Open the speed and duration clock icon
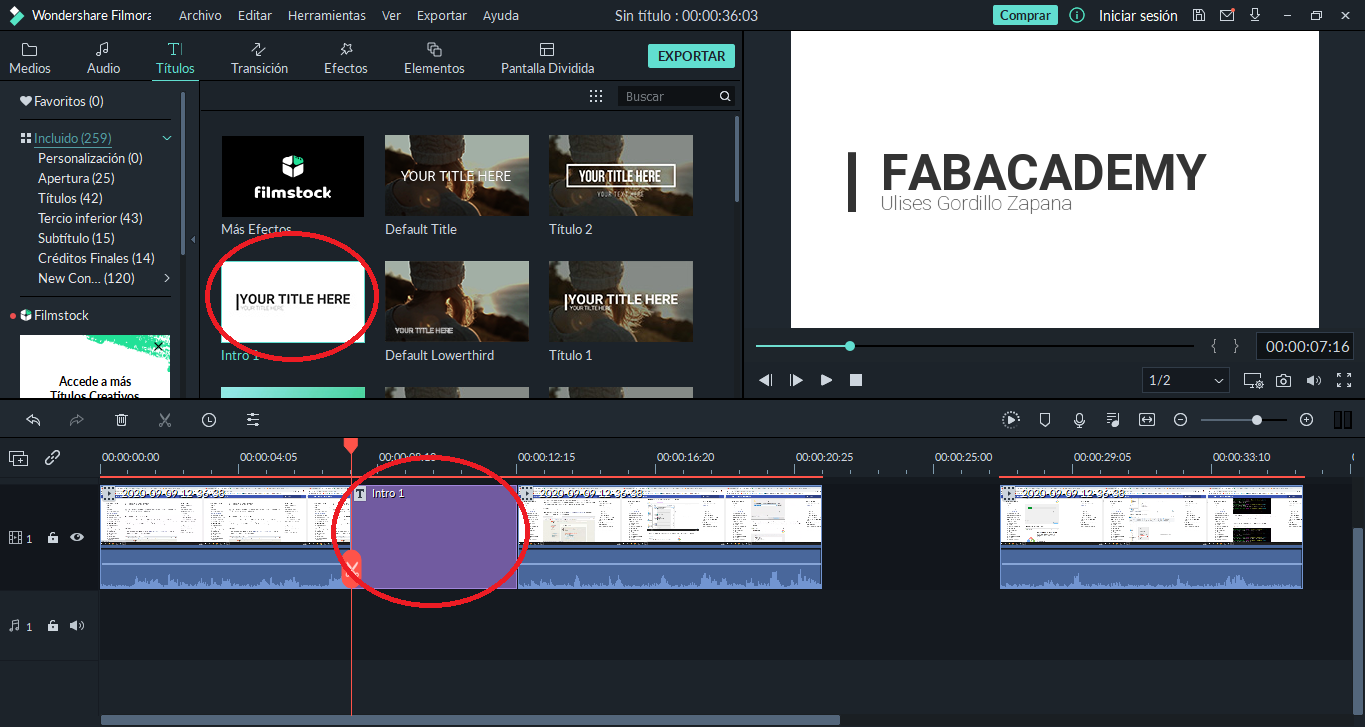 (209, 420)
